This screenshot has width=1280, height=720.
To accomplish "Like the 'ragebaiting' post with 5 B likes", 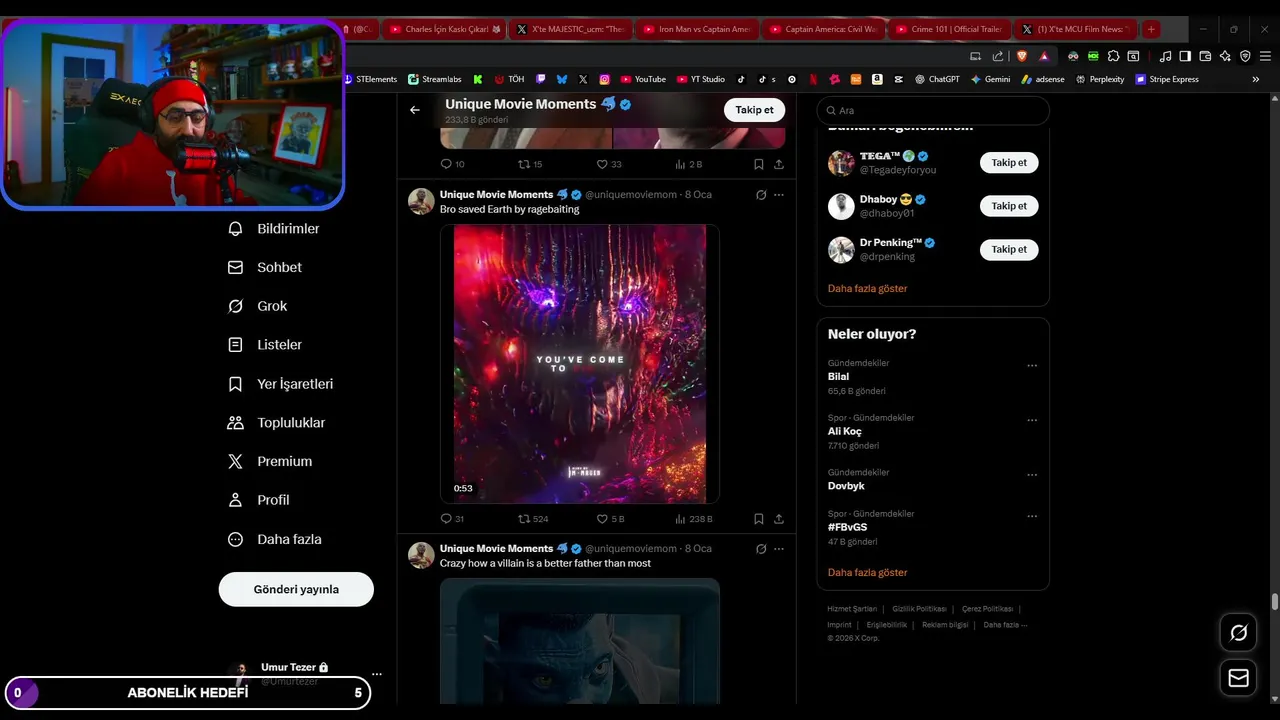I will pyautogui.click(x=610, y=519).
